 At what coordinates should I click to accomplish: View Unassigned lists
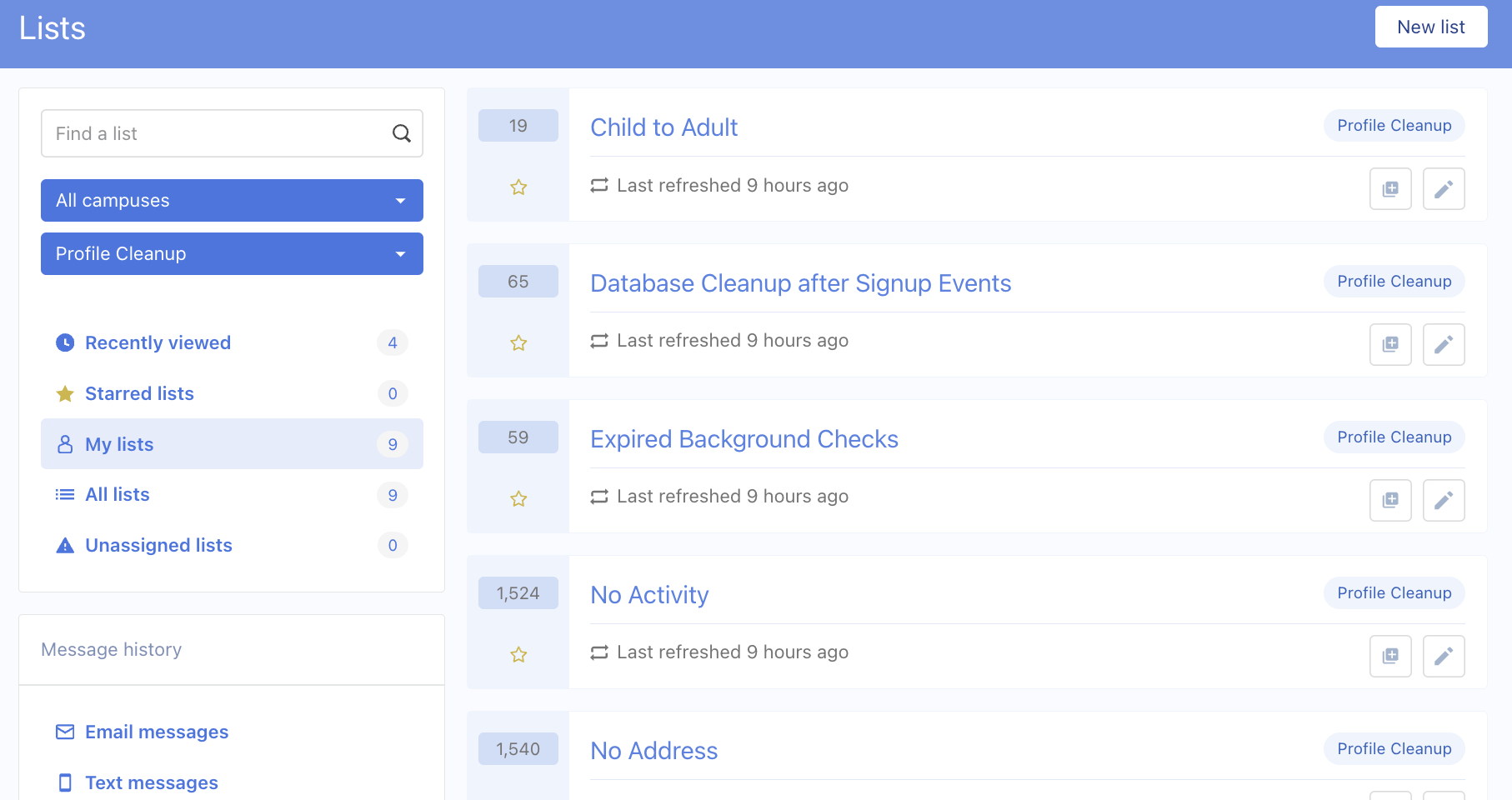point(232,546)
